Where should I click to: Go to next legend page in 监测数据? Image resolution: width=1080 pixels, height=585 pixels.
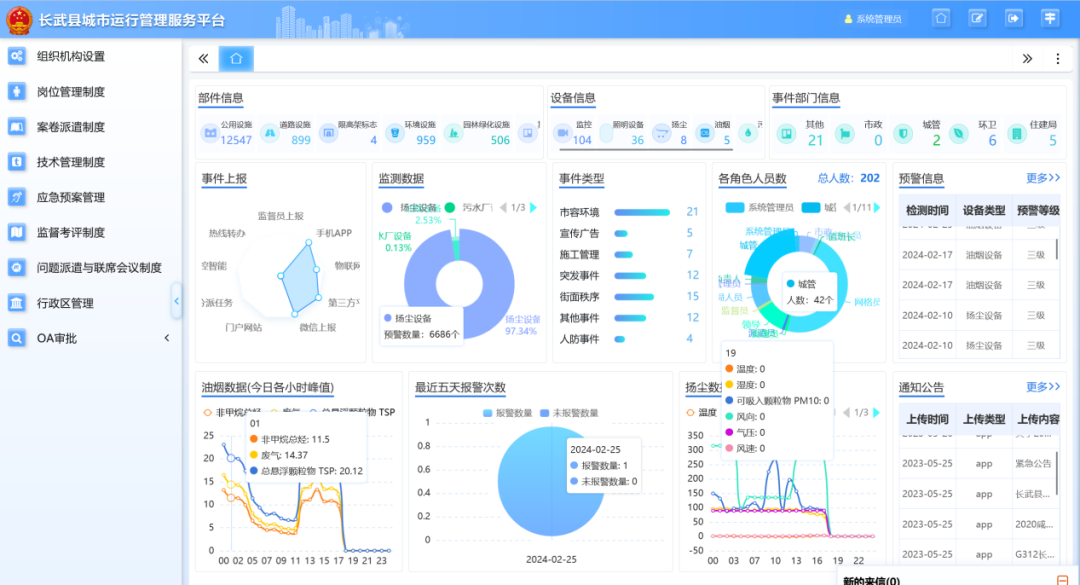pyautogui.click(x=532, y=208)
